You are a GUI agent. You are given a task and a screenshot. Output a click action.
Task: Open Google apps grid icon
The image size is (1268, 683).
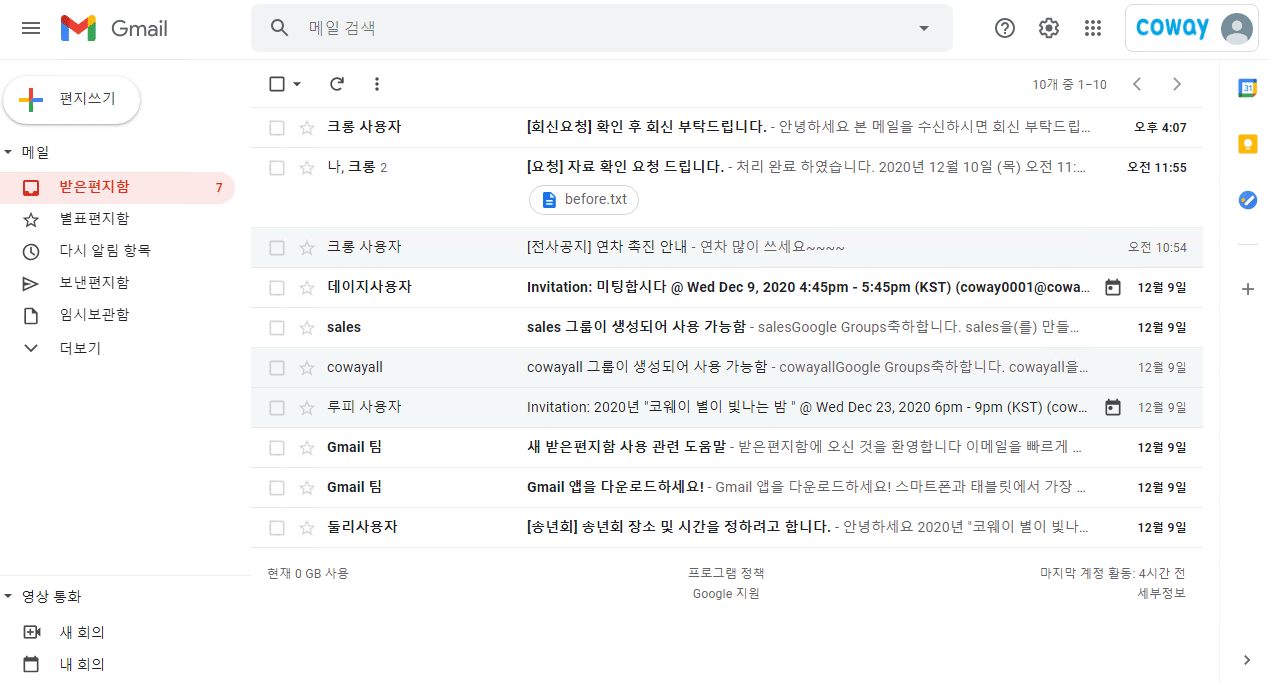pyautogui.click(x=1093, y=28)
